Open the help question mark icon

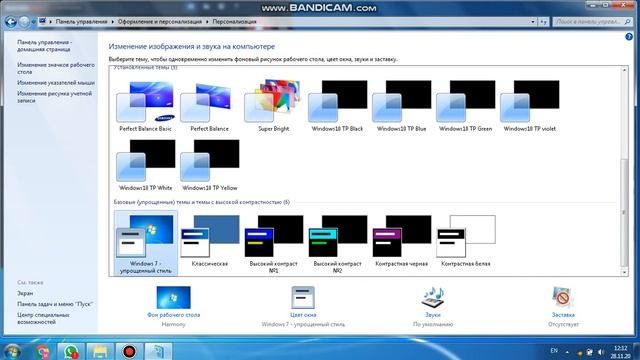point(629,37)
